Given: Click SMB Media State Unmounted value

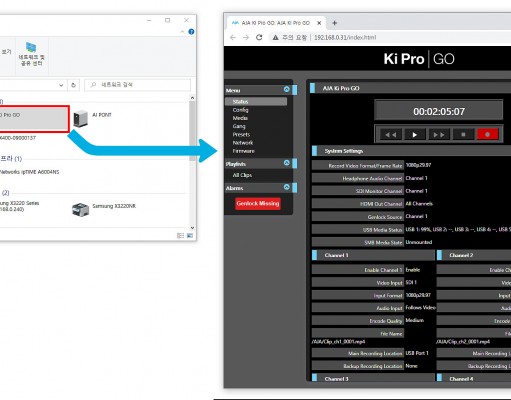Looking at the screenshot, I should pos(419,242).
